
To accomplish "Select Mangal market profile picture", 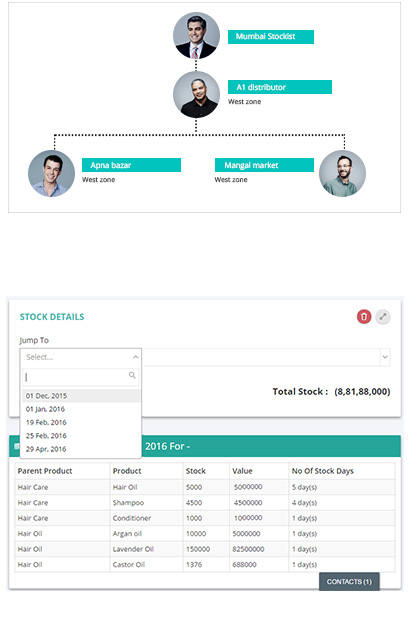I will pyautogui.click(x=342, y=173).
